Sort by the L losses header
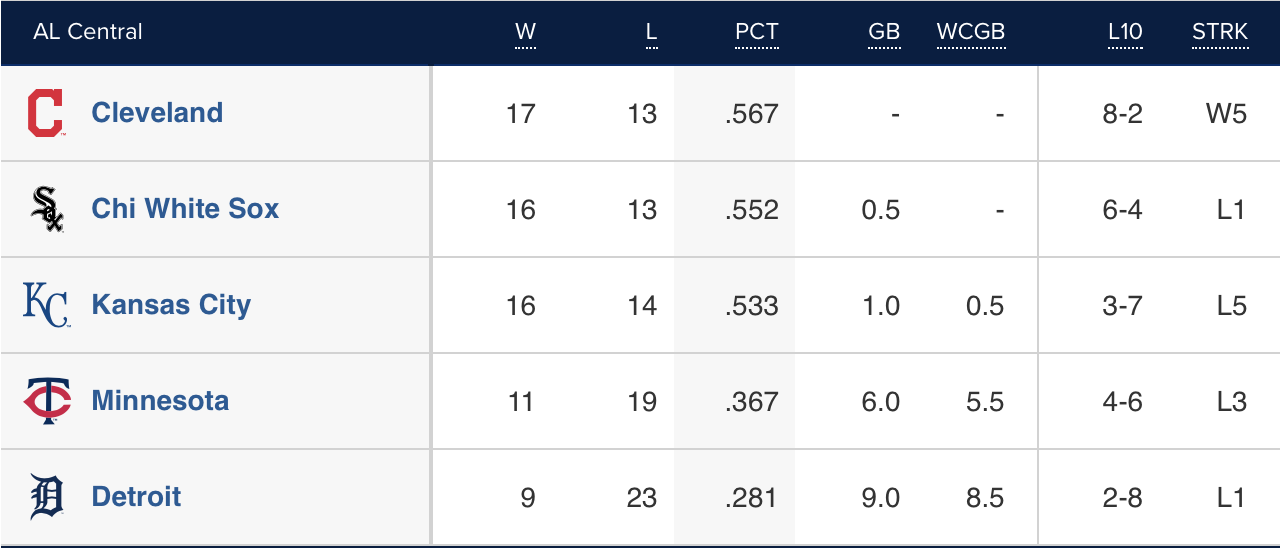This screenshot has height=548, width=1280. tap(651, 32)
